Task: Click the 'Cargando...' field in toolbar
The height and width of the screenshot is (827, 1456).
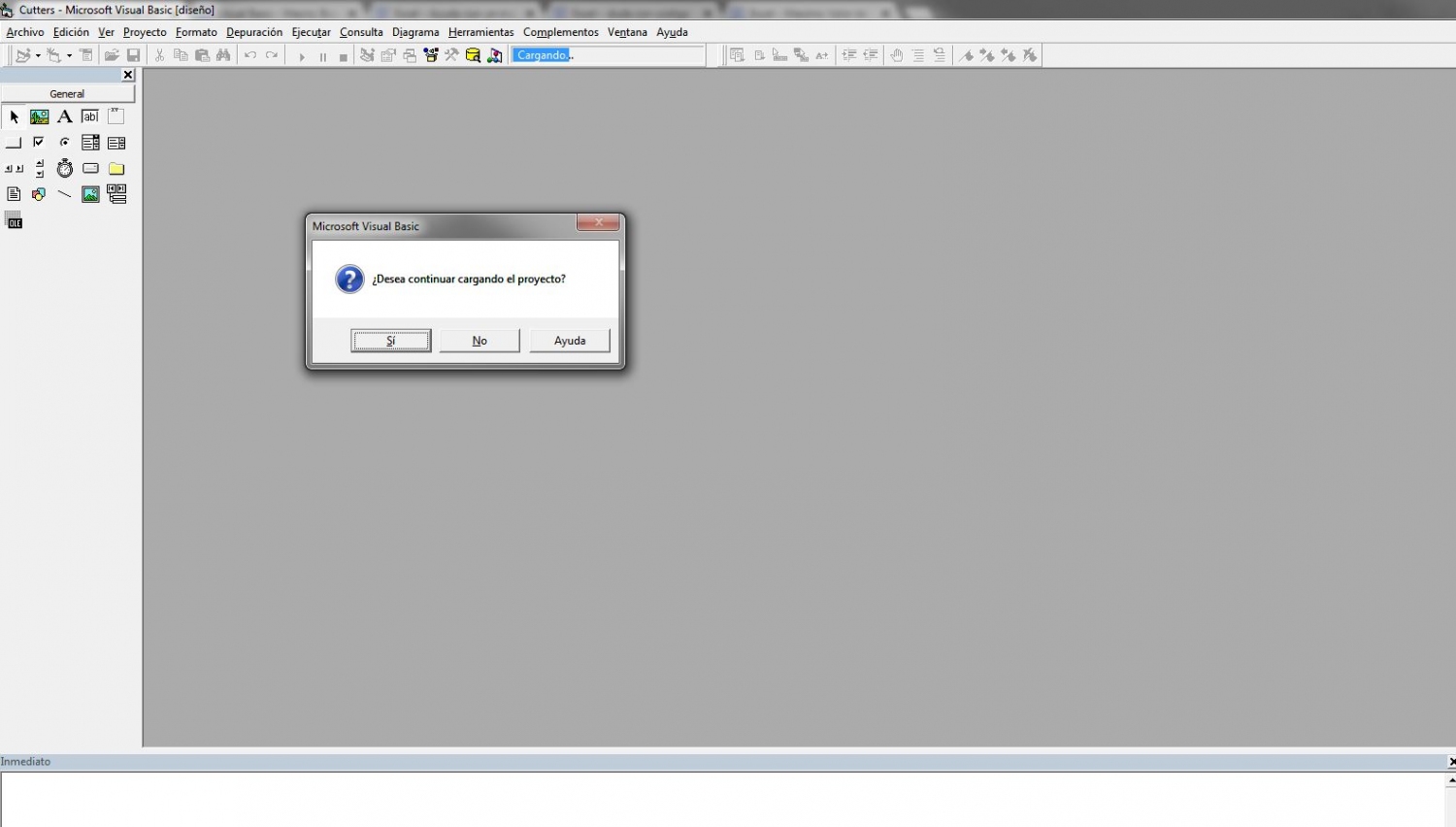Action: pos(609,55)
